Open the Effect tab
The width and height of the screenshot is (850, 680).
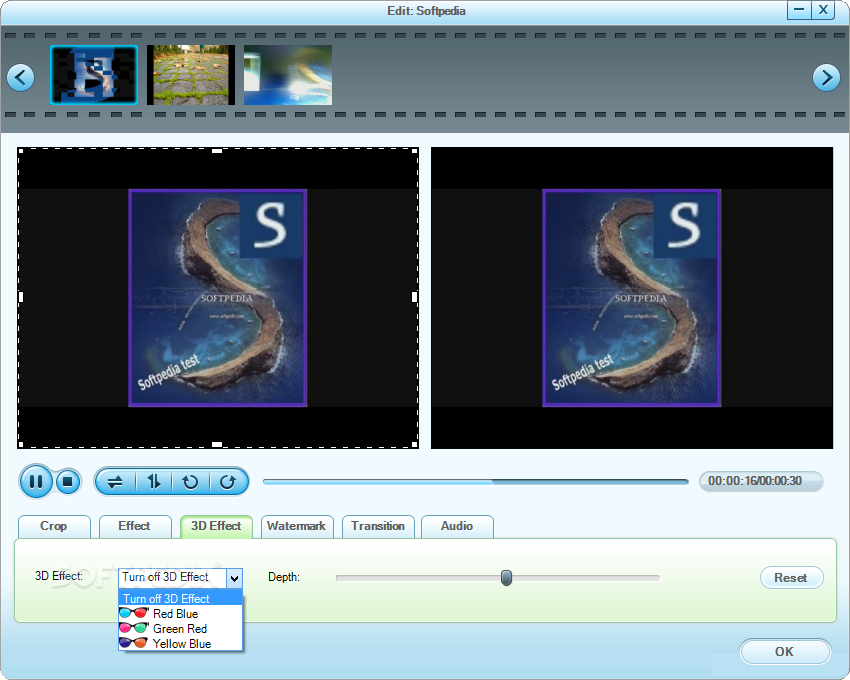point(134,526)
